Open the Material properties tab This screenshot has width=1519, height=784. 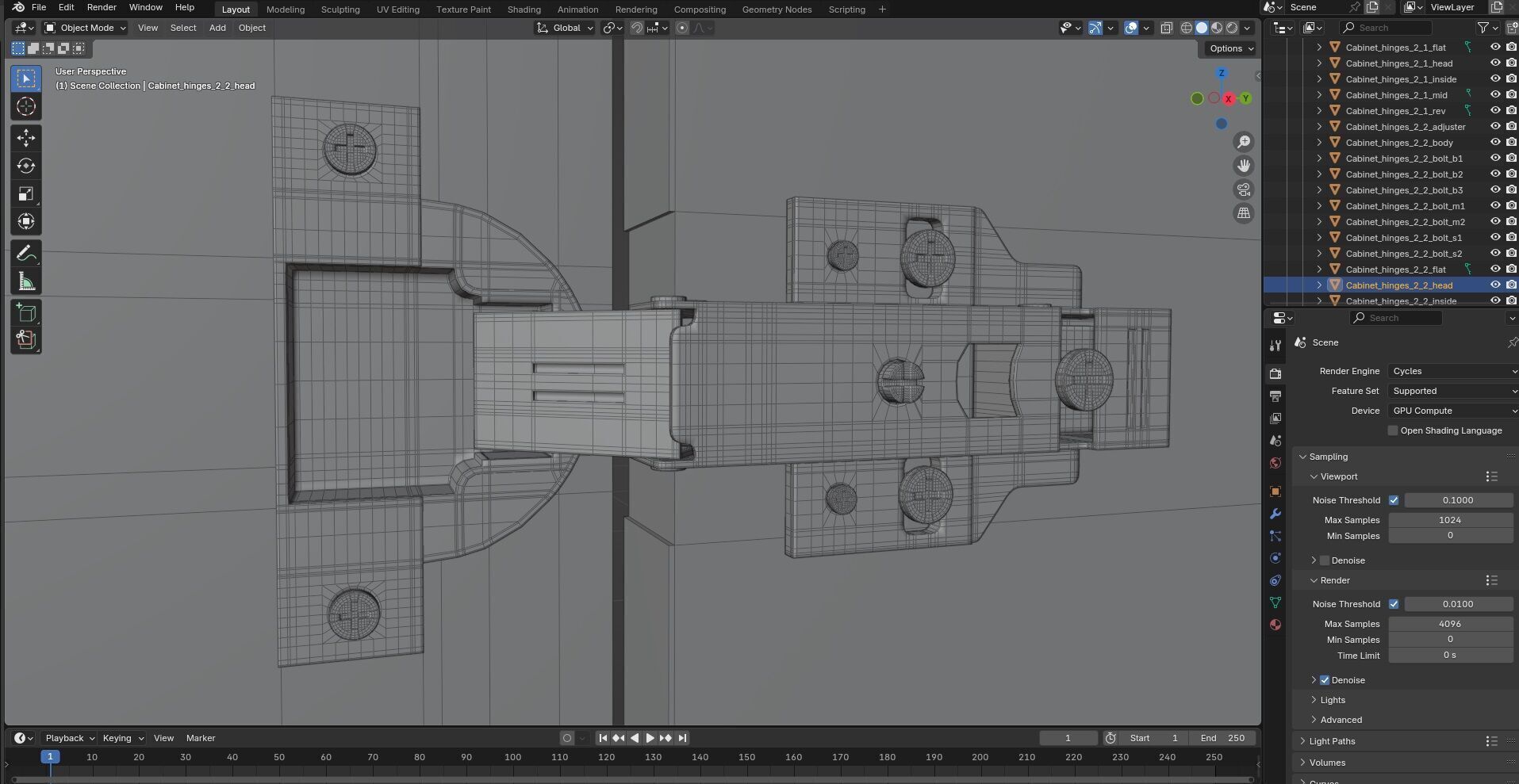pos(1275,625)
